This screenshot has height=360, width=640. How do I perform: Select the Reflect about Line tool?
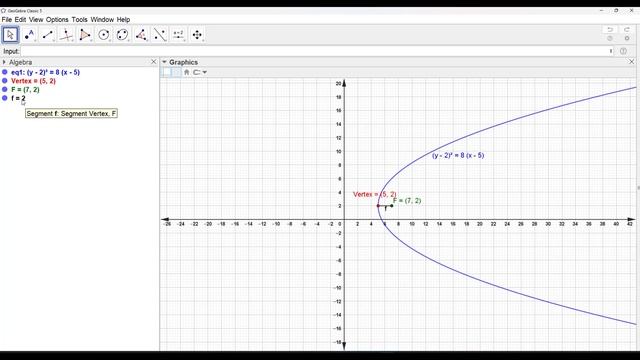coord(160,35)
